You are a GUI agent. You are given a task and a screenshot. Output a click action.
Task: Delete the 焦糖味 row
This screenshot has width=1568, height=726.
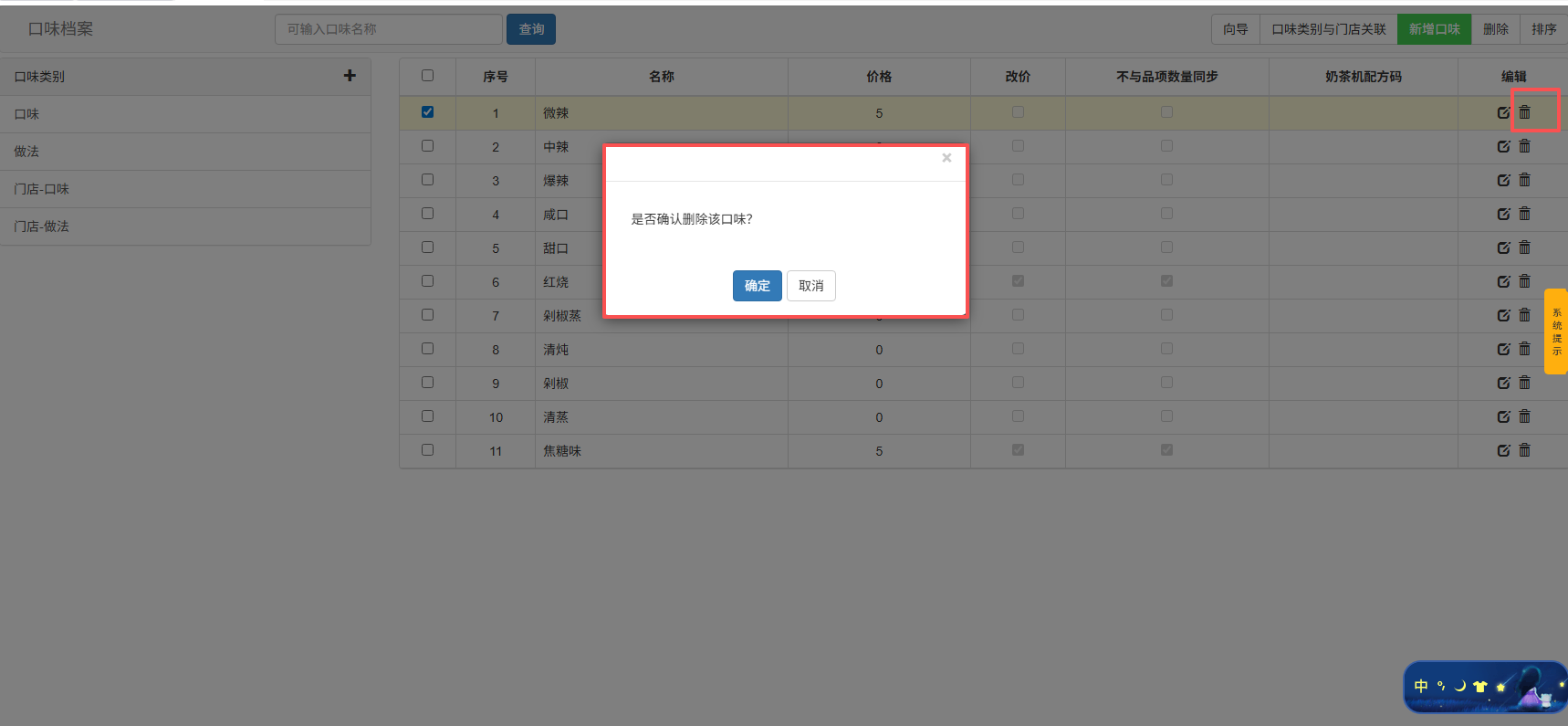click(x=1524, y=450)
